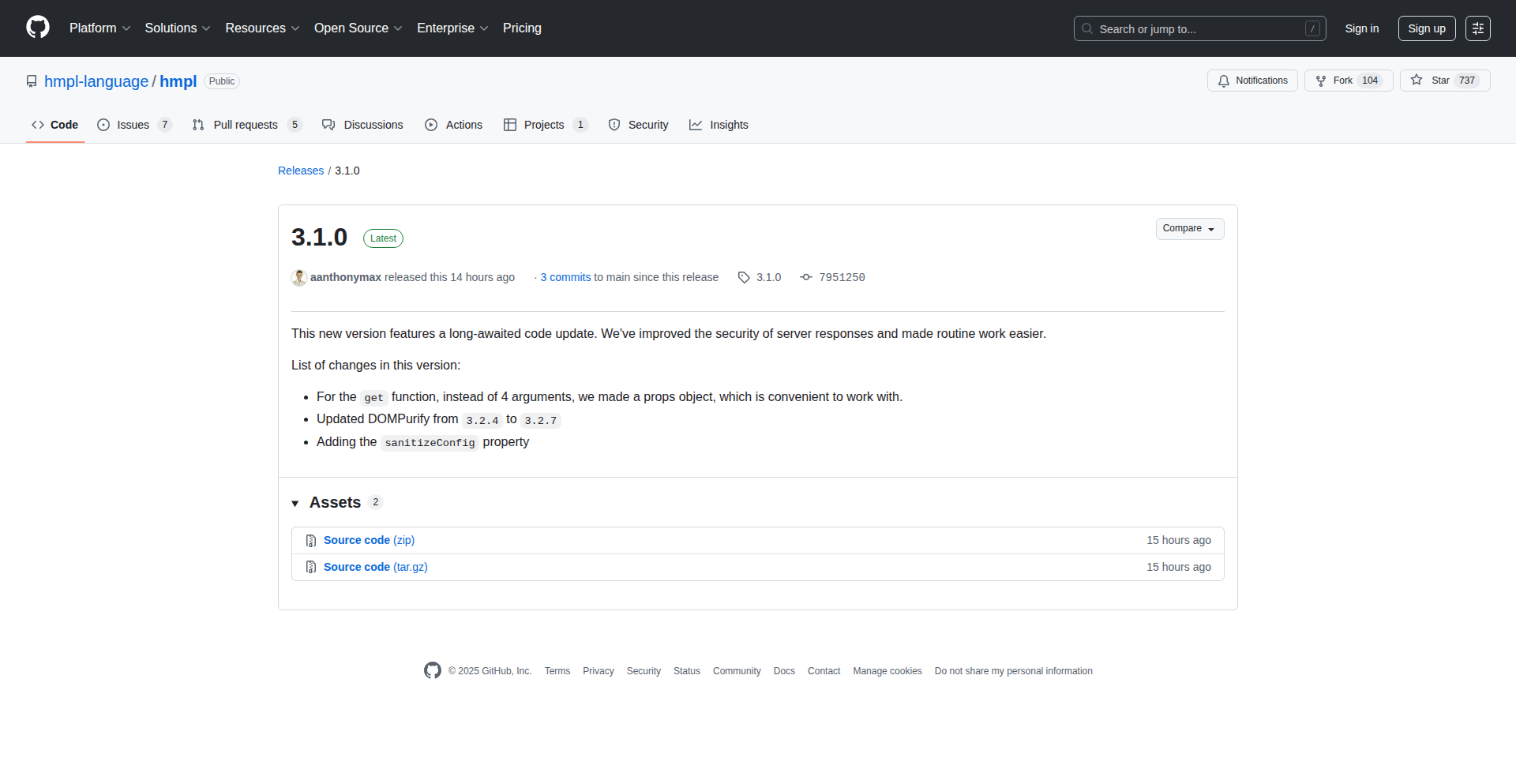The image size is (1516, 784).
Task: Open the Compare dropdown
Action: pos(1189,228)
